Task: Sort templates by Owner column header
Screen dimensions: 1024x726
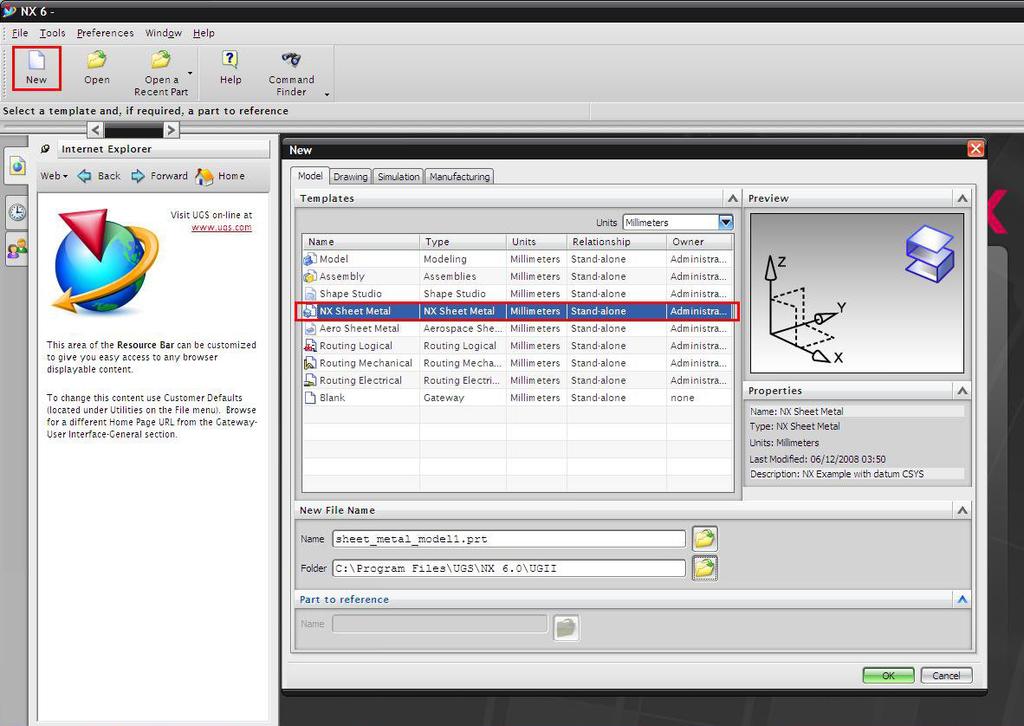Action: (699, 242)
